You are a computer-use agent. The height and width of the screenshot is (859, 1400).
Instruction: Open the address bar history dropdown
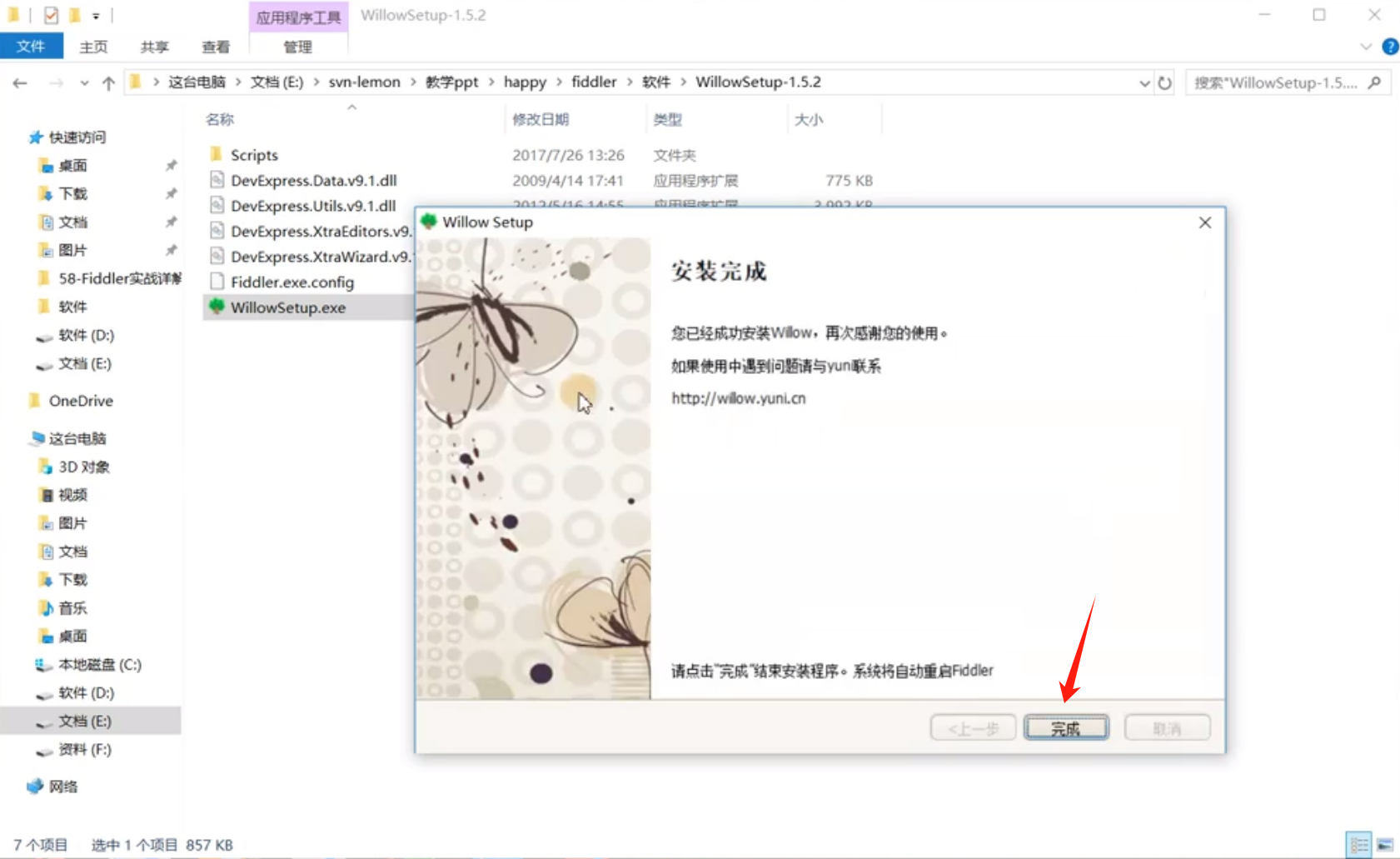pos(1144,82)
